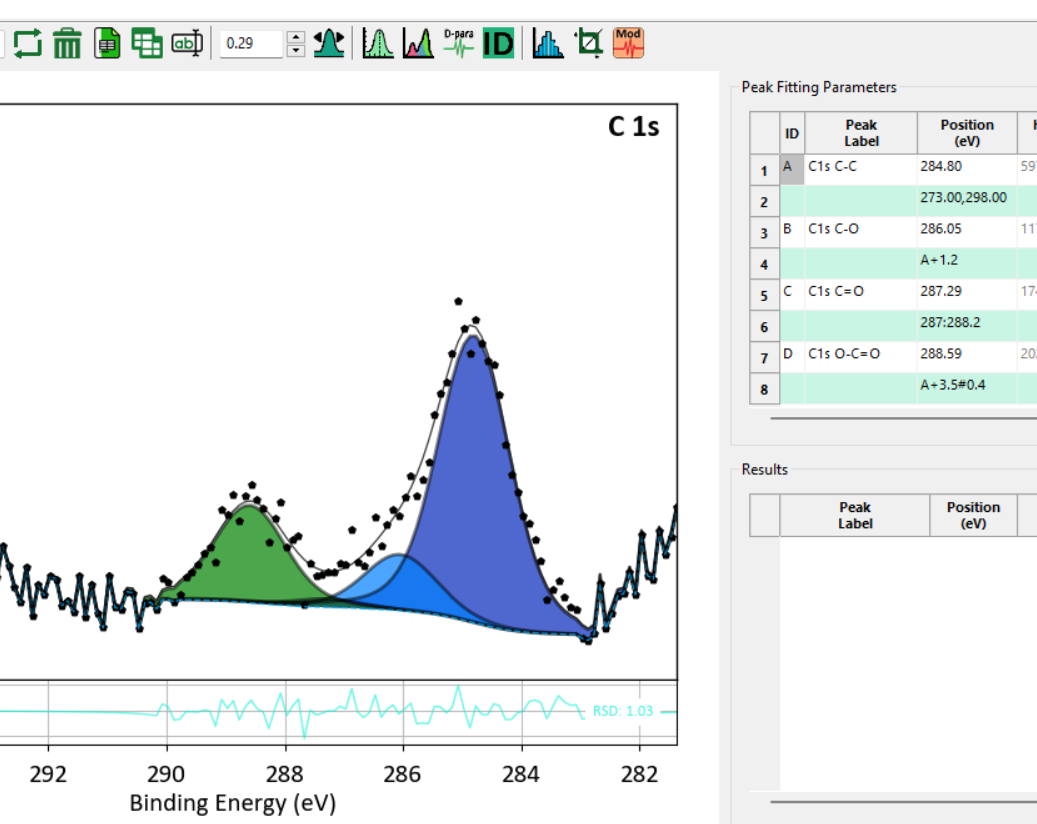Click the green ID identification icon
This screenshot has width=1037, height=824.
point(498,44)
